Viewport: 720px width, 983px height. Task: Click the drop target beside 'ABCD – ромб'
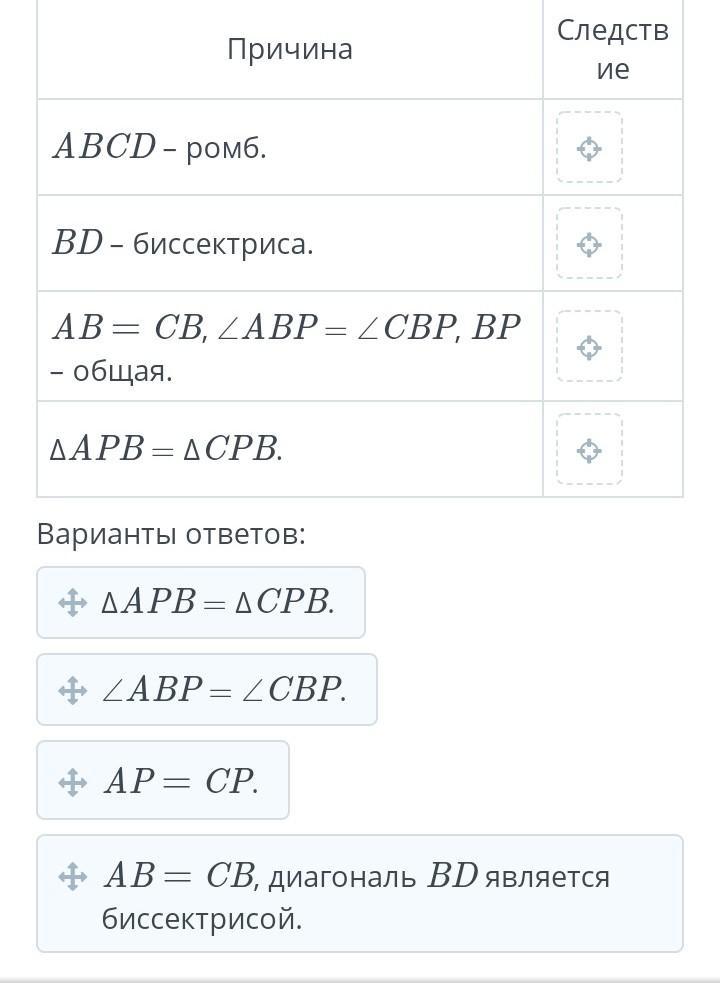tap(589, 148)
